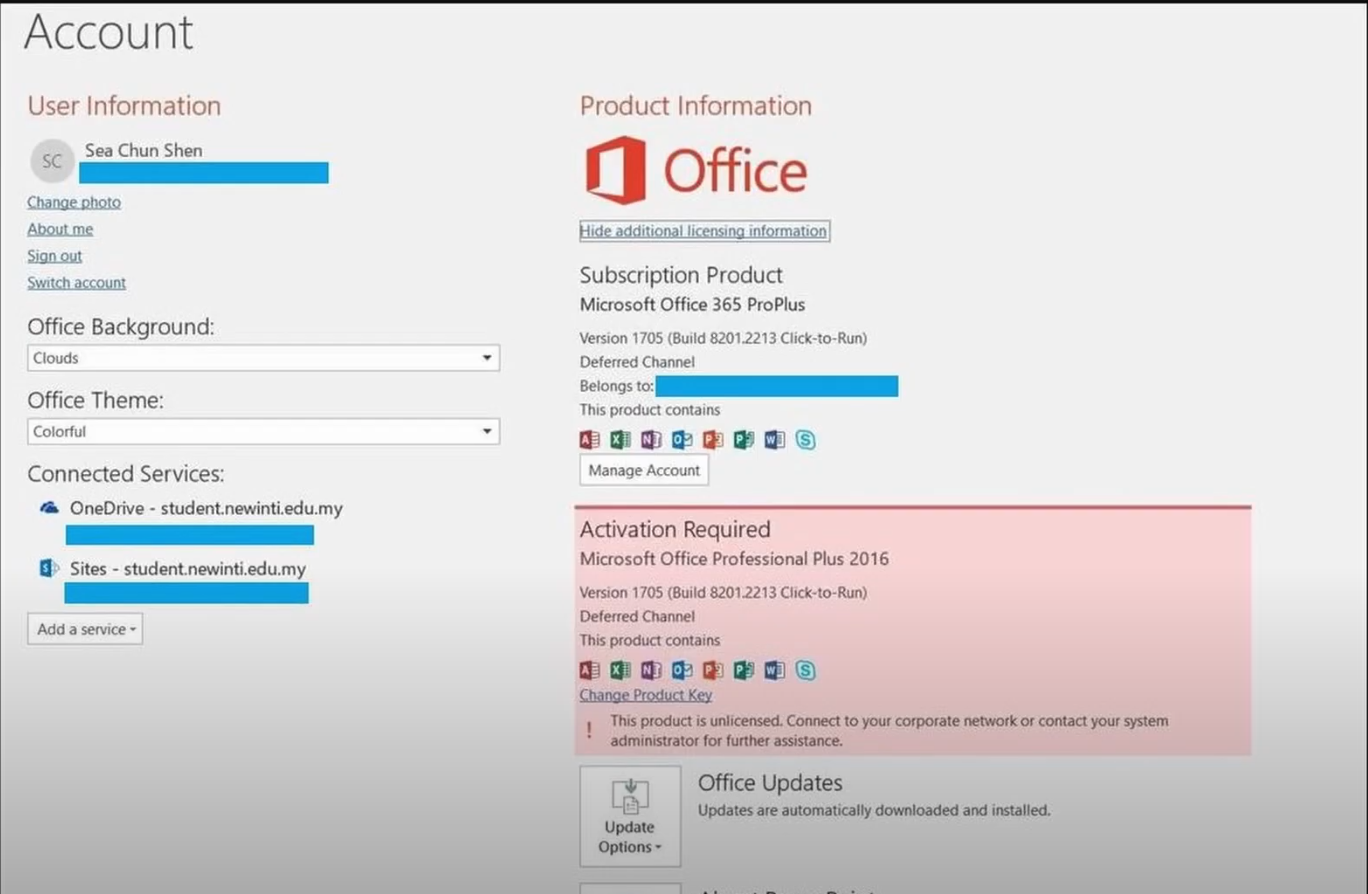This screenshot has height=894, width=1368.
Task: Click the SharePoint Sites icon
Action: pyautogui.click(x=49, y=568)
